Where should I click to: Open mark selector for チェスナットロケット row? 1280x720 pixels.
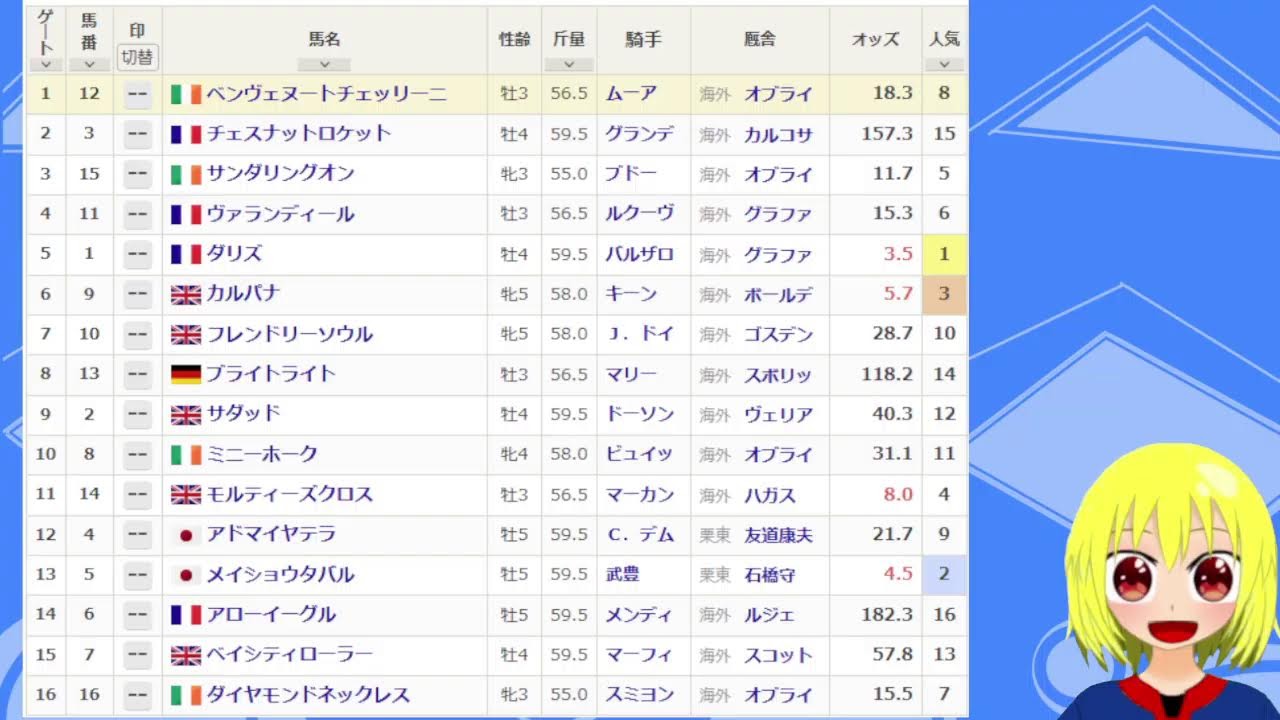(137, 134)
